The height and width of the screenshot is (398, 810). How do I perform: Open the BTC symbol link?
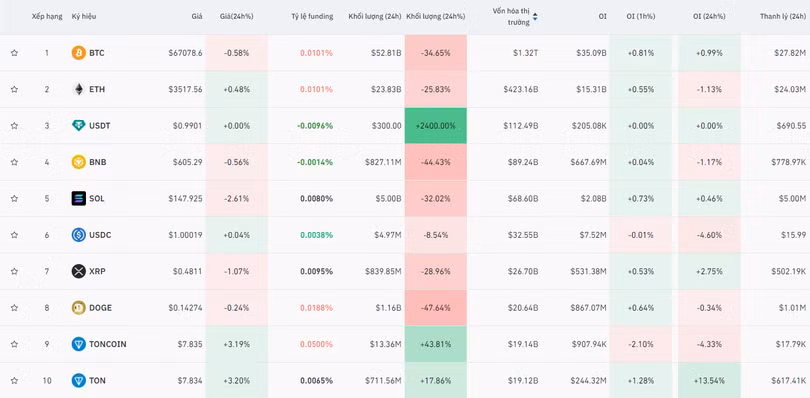tap(97, 53)
